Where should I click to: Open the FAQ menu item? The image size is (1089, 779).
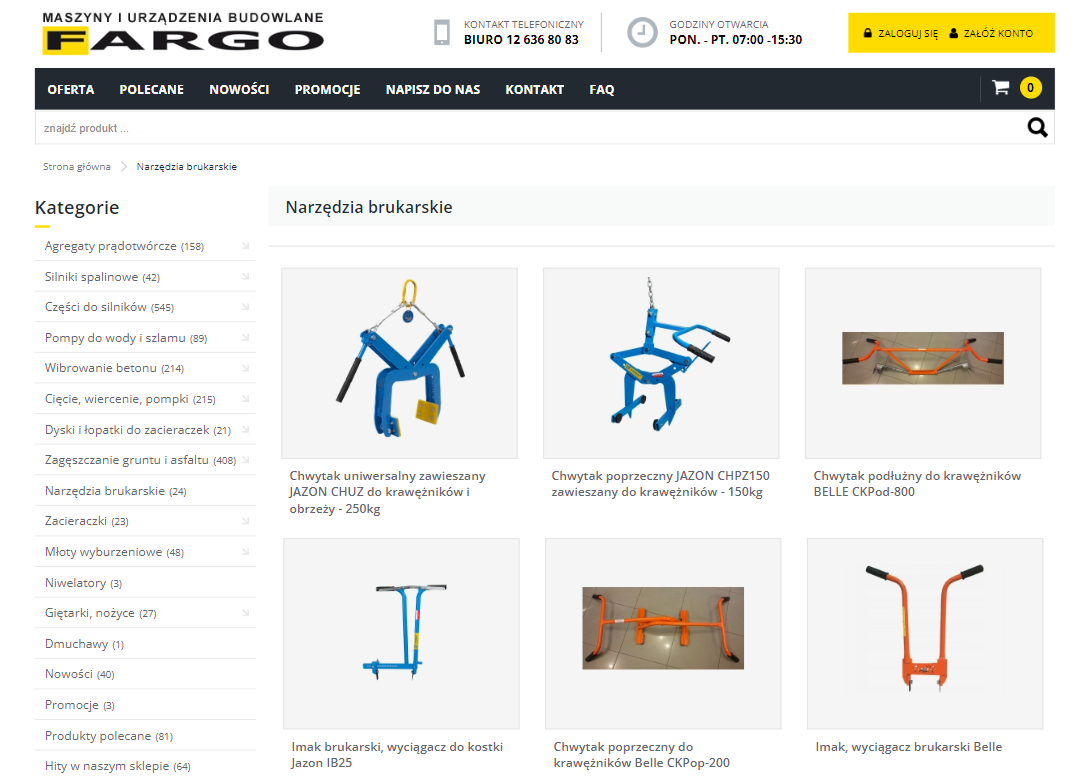(601, 90)
